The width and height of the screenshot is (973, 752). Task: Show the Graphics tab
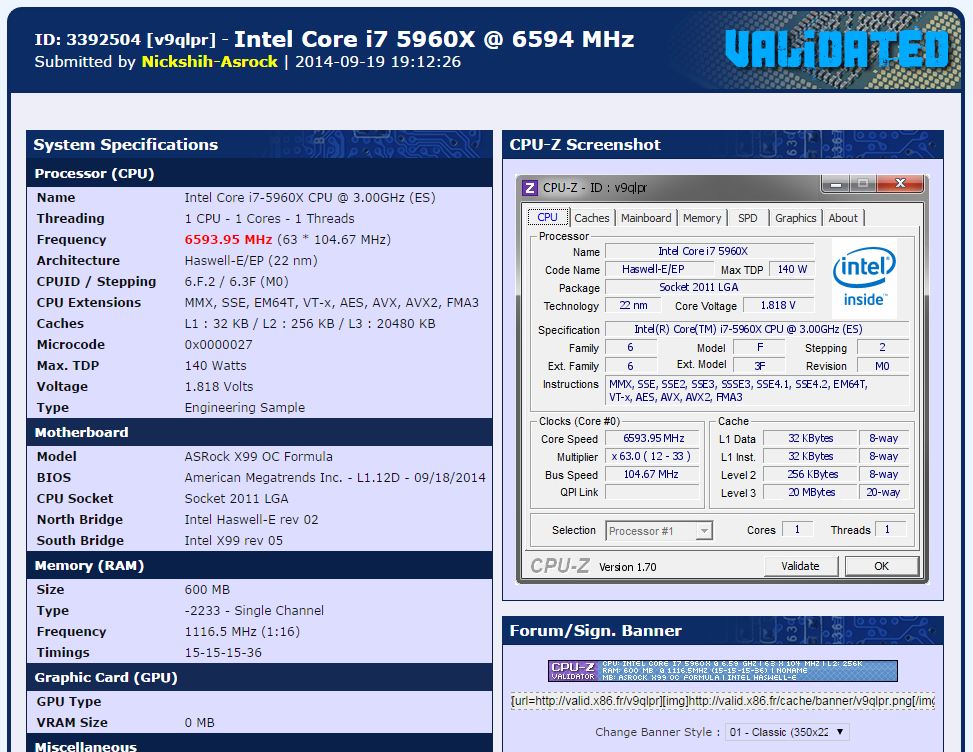coord(795,218)
